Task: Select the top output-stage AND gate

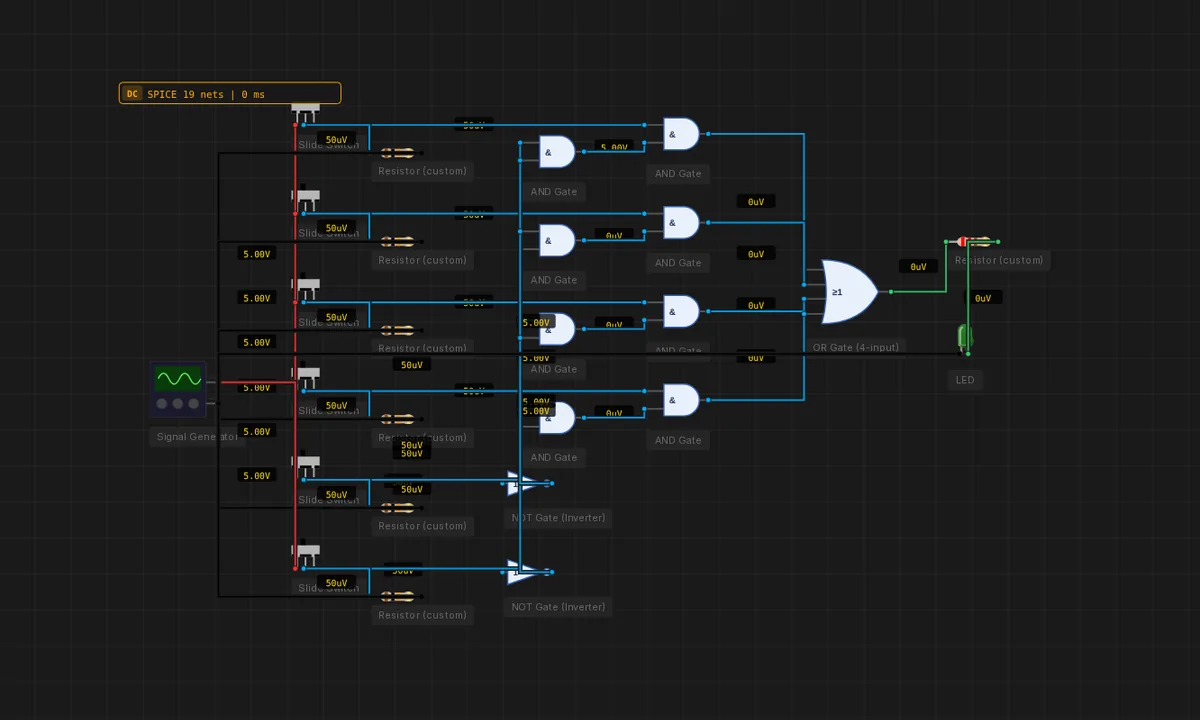Action: 681,134
